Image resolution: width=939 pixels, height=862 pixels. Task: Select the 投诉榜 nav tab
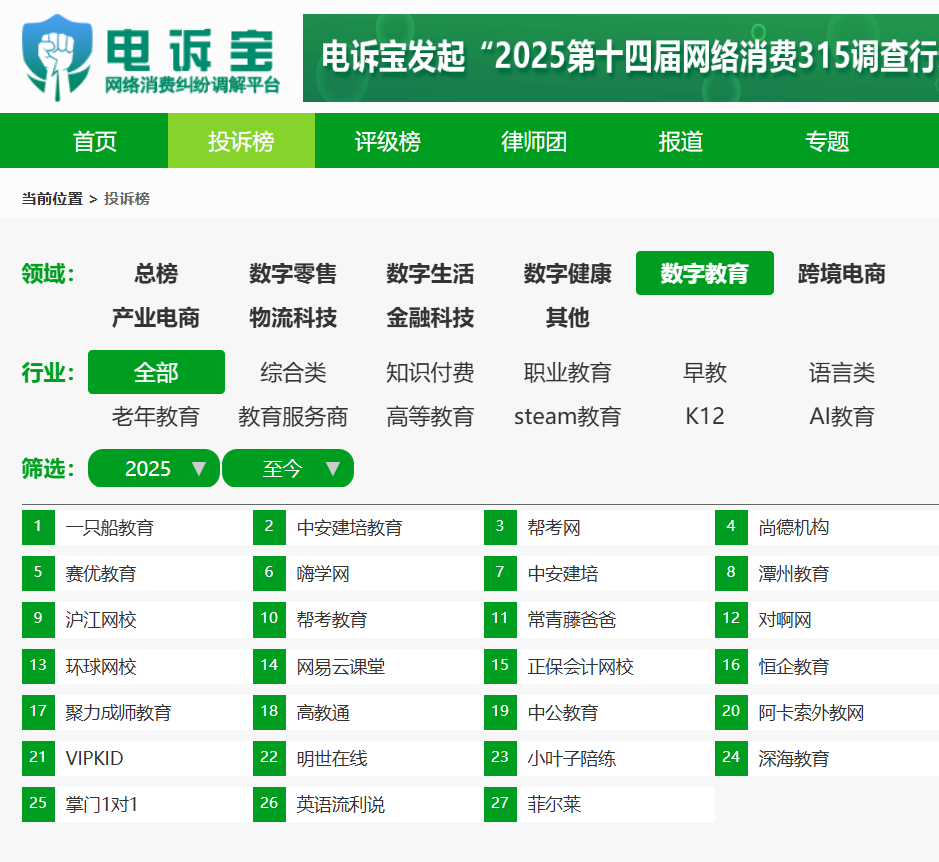(x=241, y=141)
